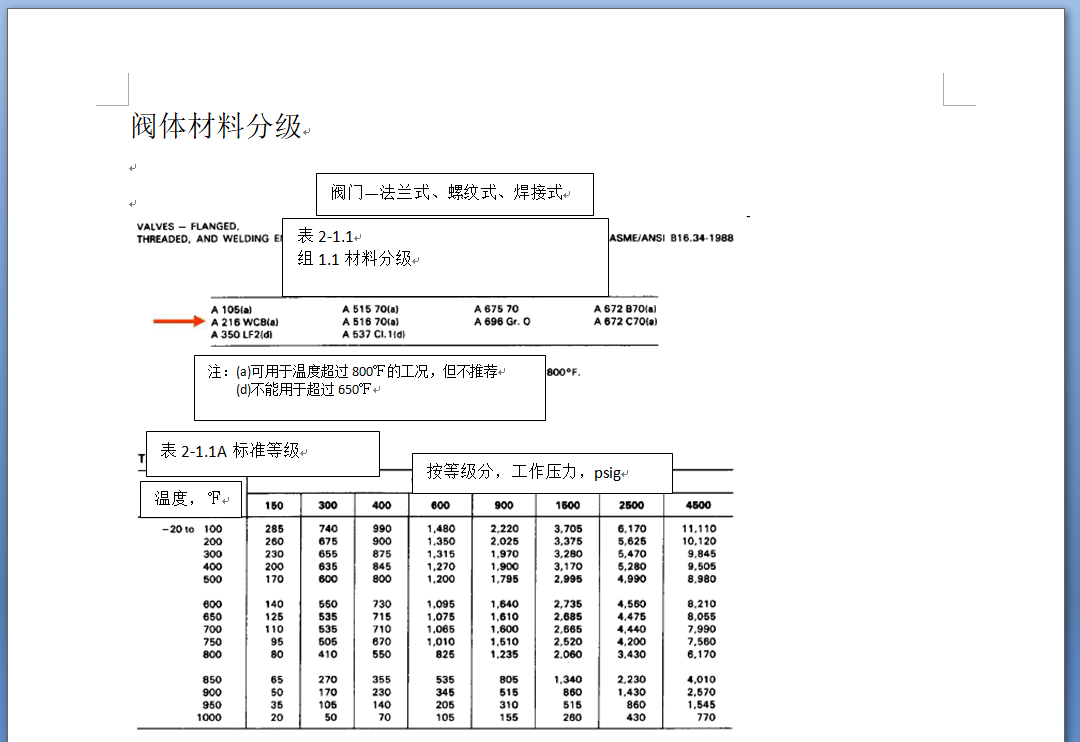Click the 650 temperature row label
The height and width of the screenshot is (742, 1080).
click(212, 617)
